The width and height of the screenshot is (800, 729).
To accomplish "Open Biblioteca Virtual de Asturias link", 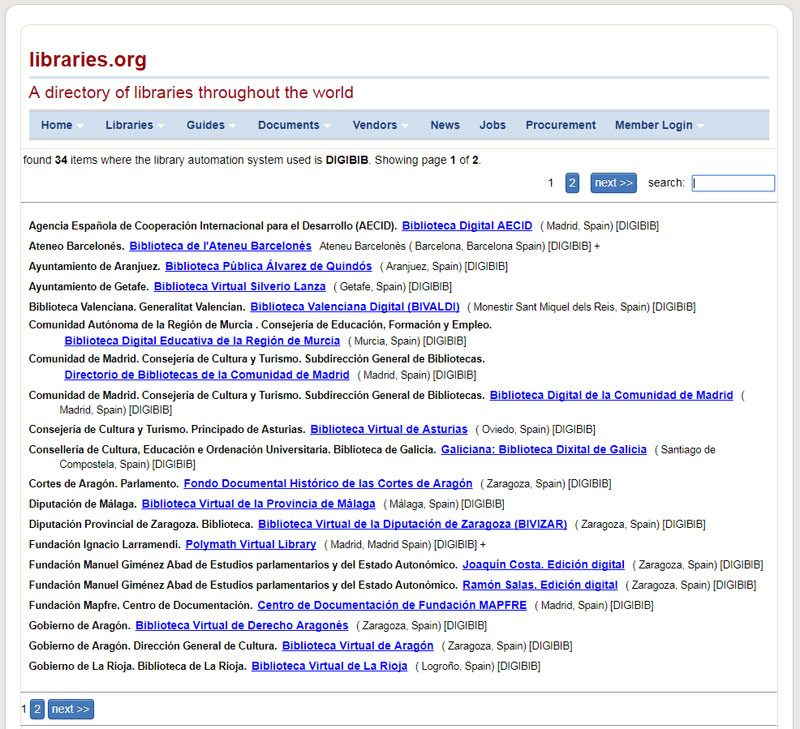I will point(389,430).
